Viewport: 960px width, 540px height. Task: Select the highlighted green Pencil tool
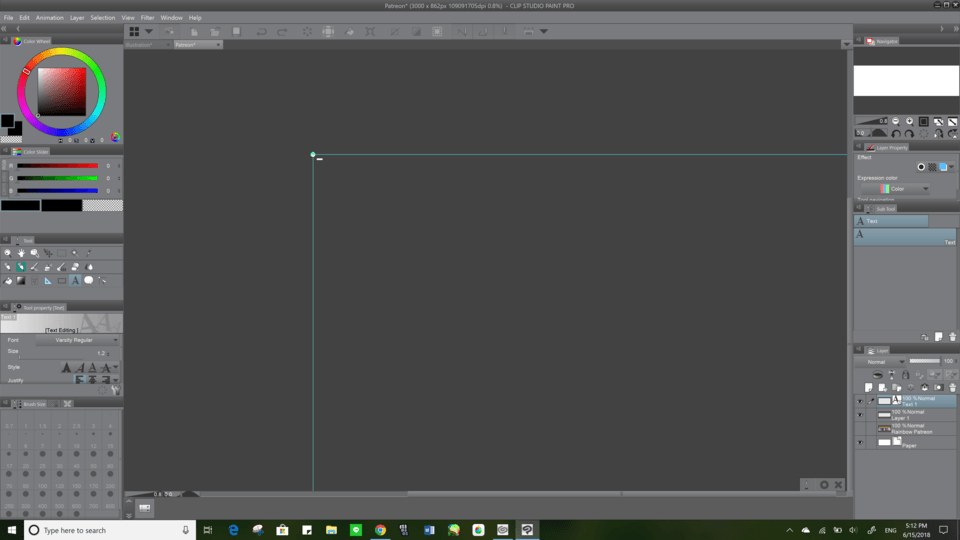pos(21,267)
